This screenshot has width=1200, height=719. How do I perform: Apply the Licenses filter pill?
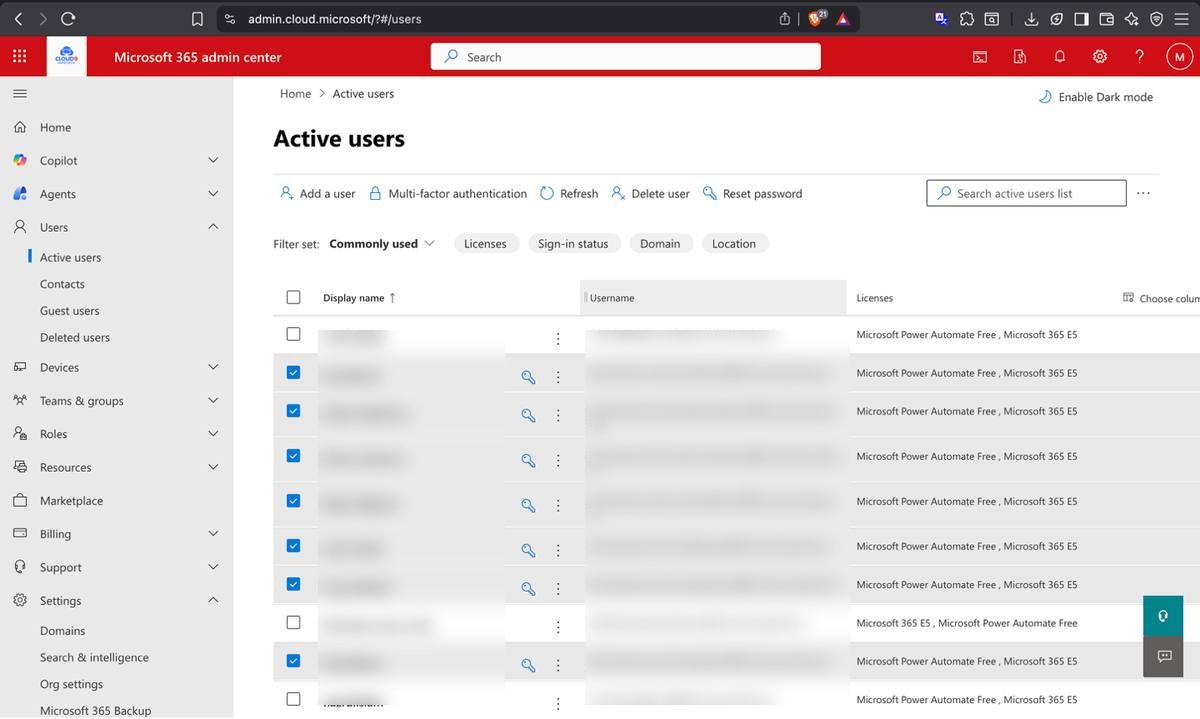pos(485,243)
